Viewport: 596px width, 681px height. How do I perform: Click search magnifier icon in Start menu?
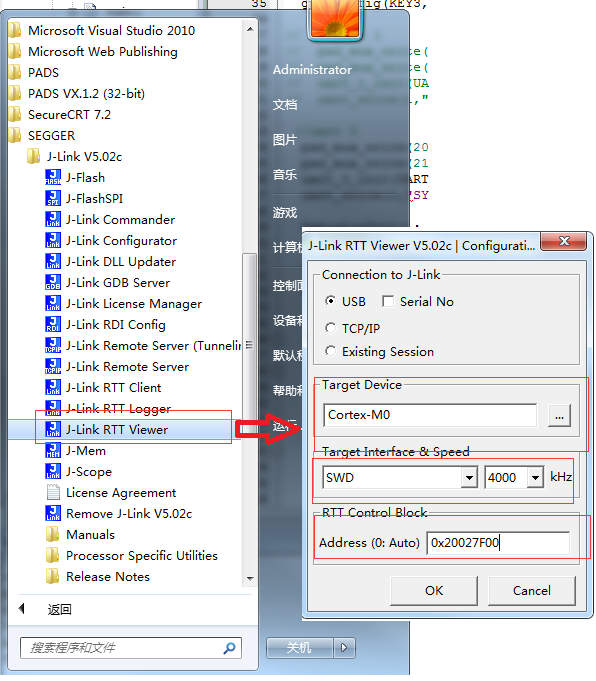229,648
